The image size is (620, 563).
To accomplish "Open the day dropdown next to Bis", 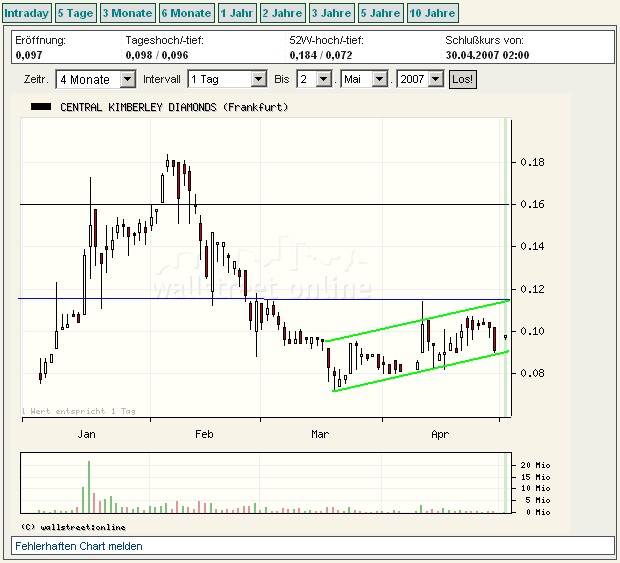I will click(x=313, y=78).
